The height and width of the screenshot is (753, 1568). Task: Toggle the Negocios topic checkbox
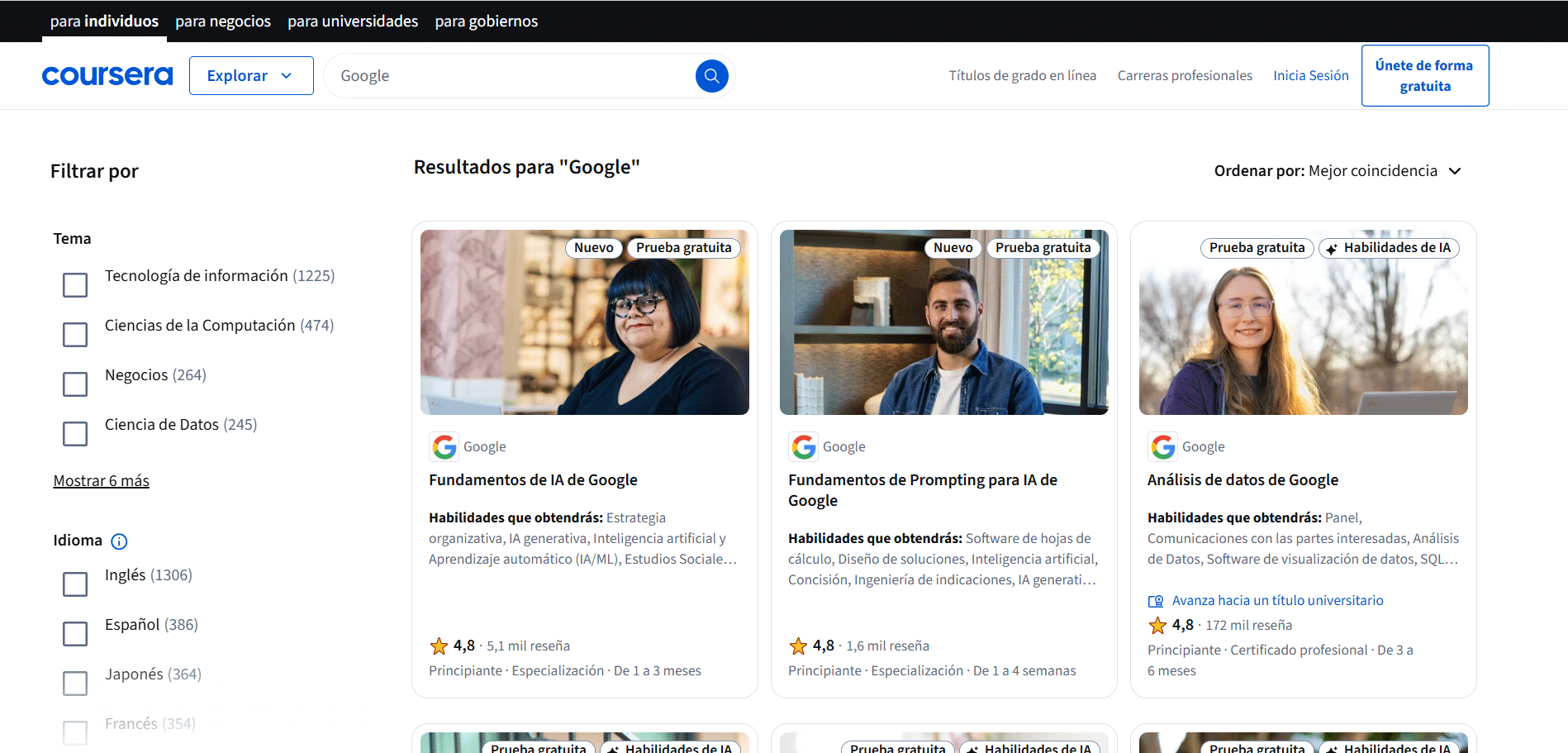tap(75, 384)
